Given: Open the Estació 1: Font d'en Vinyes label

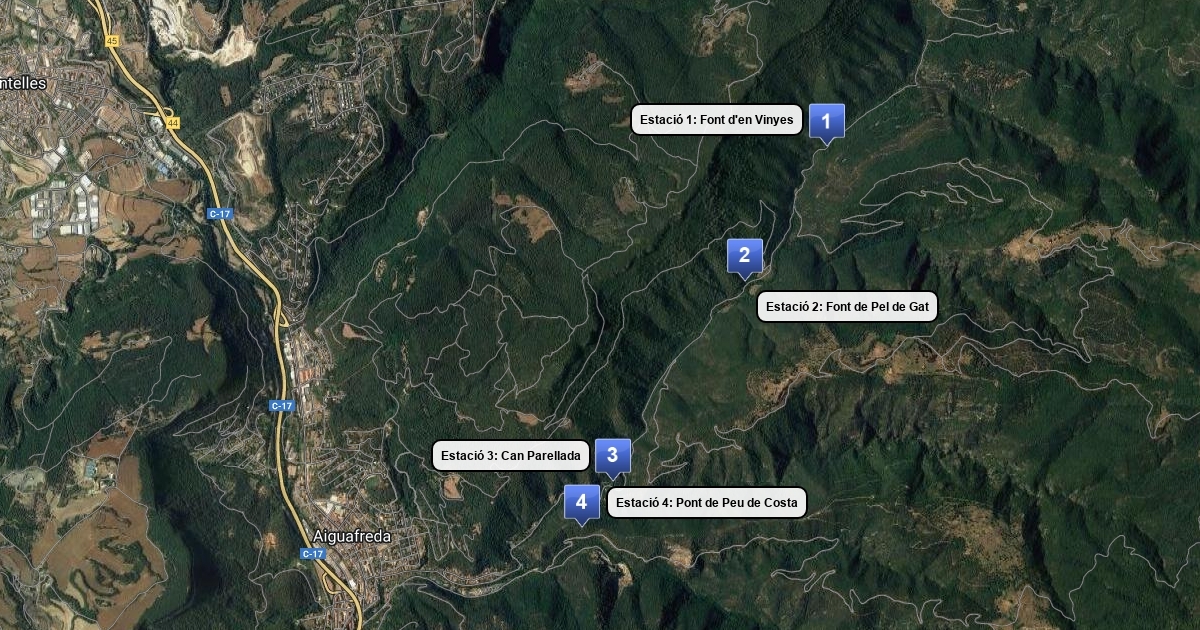Looking at the screenshot, I should pos(716,120).
